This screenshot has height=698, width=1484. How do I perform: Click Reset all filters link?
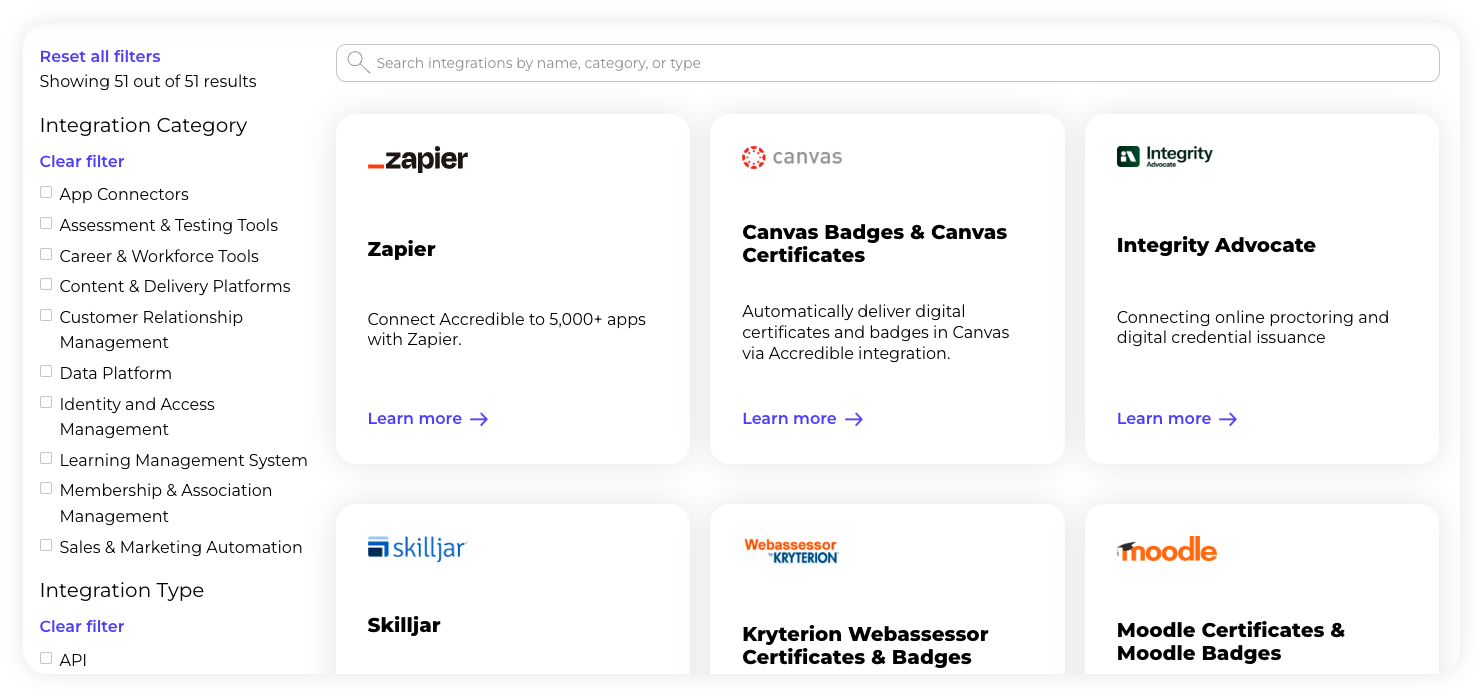[x=100, y=56]
